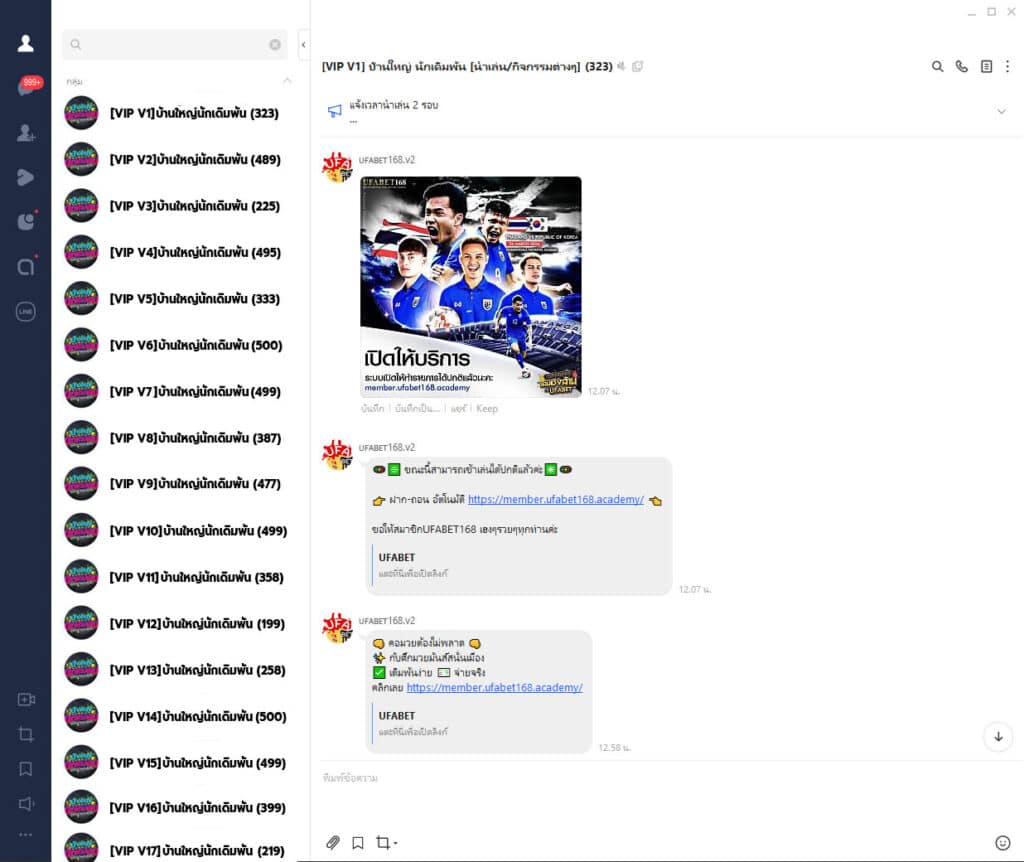Open the screenshot capture tool below message box
The height and width of the screenshot is (862, 1024).
point(386,842)
